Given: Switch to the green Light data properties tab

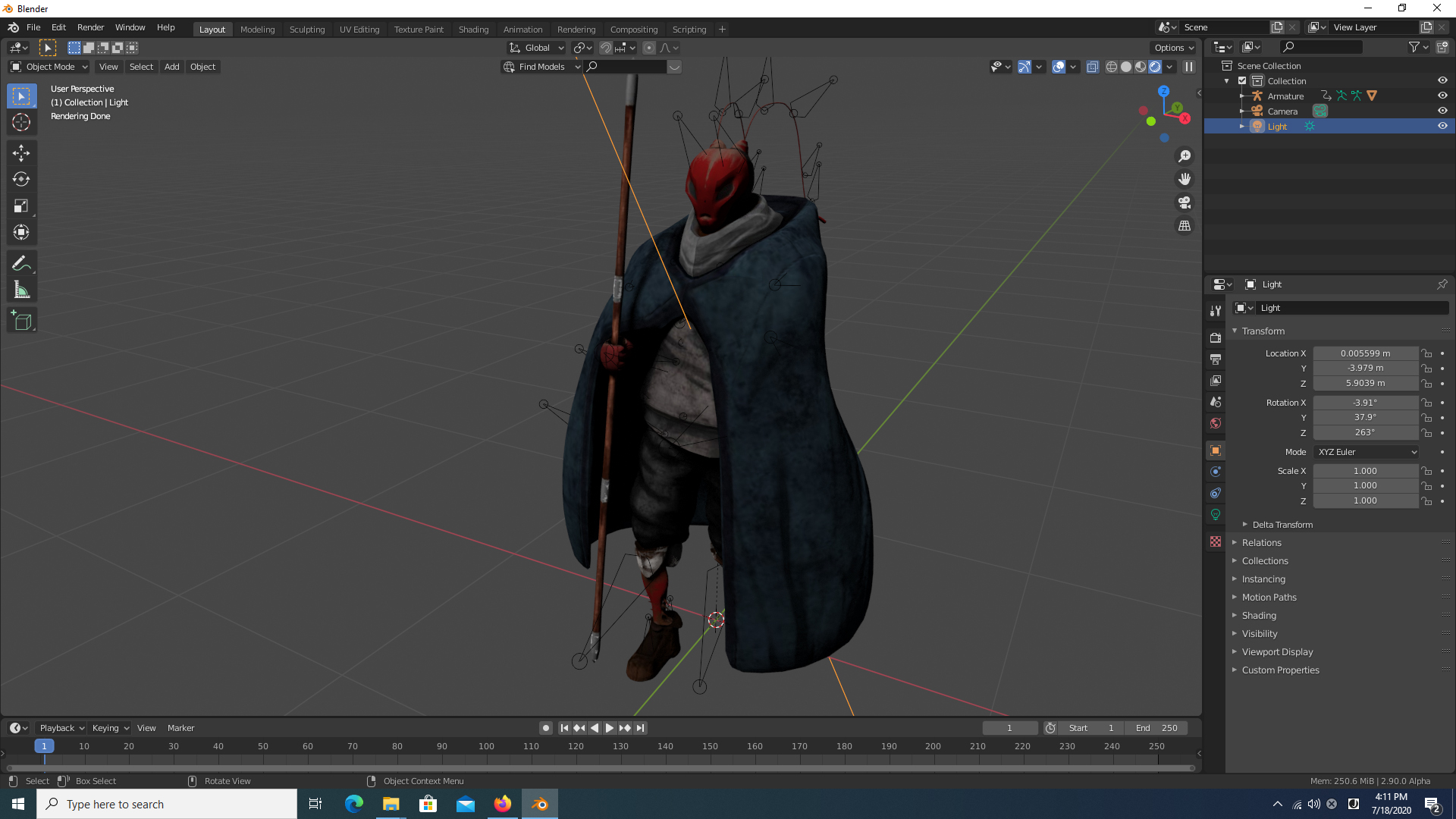Looking at the screenshot, I should click(x=1216, y=514).
